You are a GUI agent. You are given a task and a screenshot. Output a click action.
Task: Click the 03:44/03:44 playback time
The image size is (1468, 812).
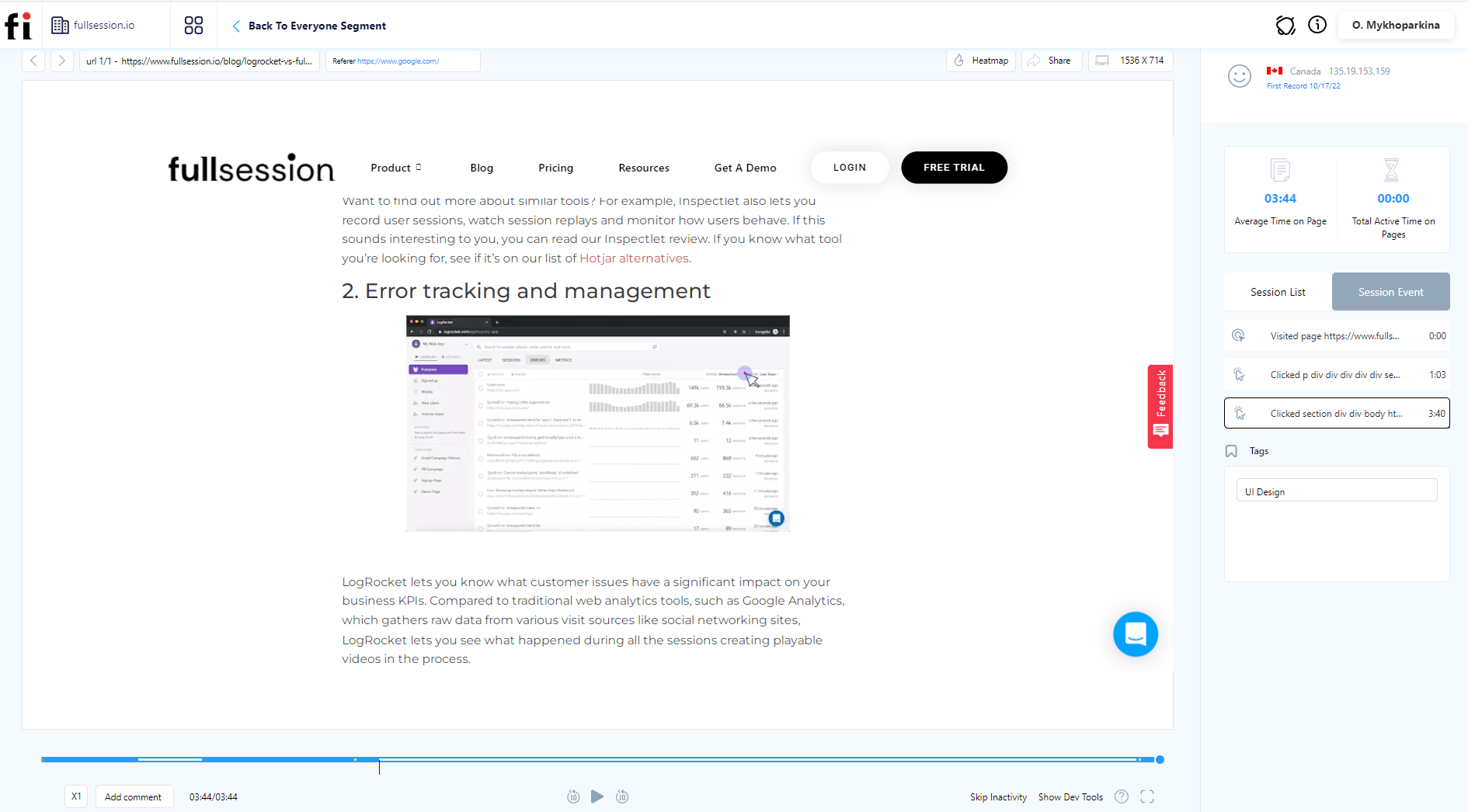click(214, 797)
